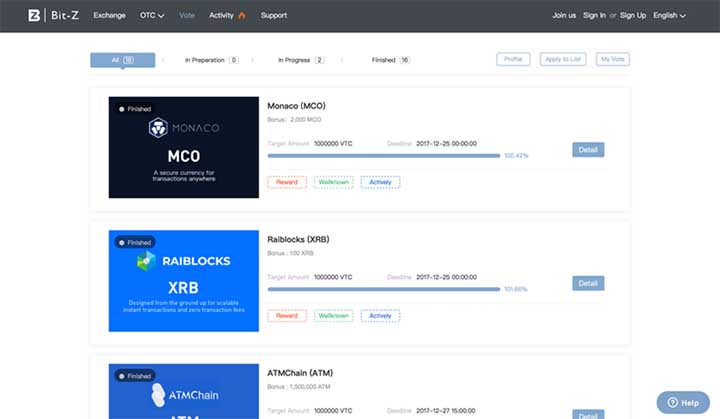Open the Support page
The image size is (720, 419).
tap(274, 15)
